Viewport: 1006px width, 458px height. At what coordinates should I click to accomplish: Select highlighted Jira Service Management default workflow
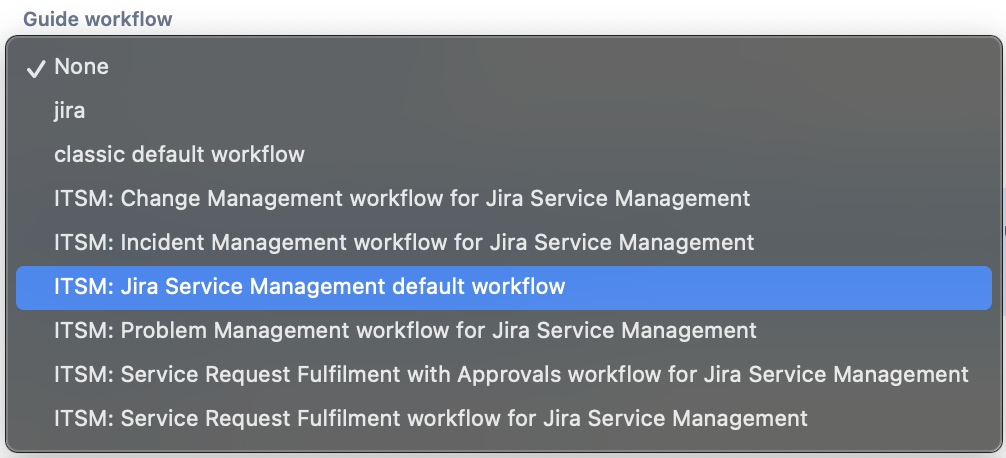click(504, 287)
